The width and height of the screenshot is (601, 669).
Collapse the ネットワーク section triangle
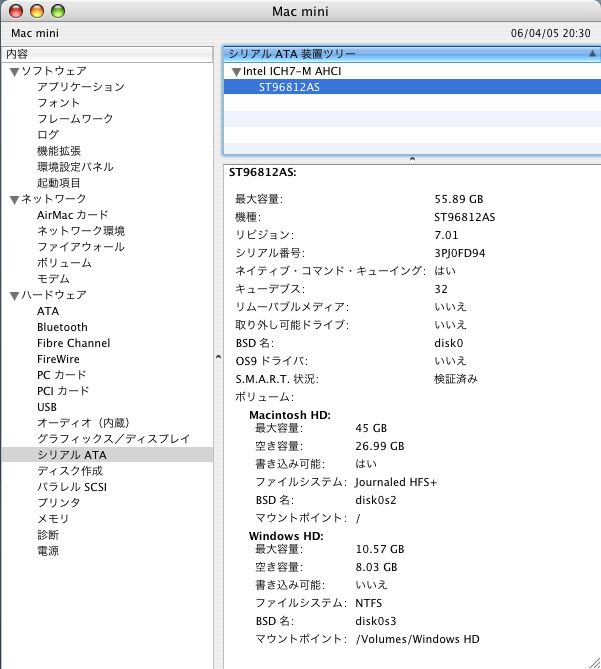click(14, 200)
